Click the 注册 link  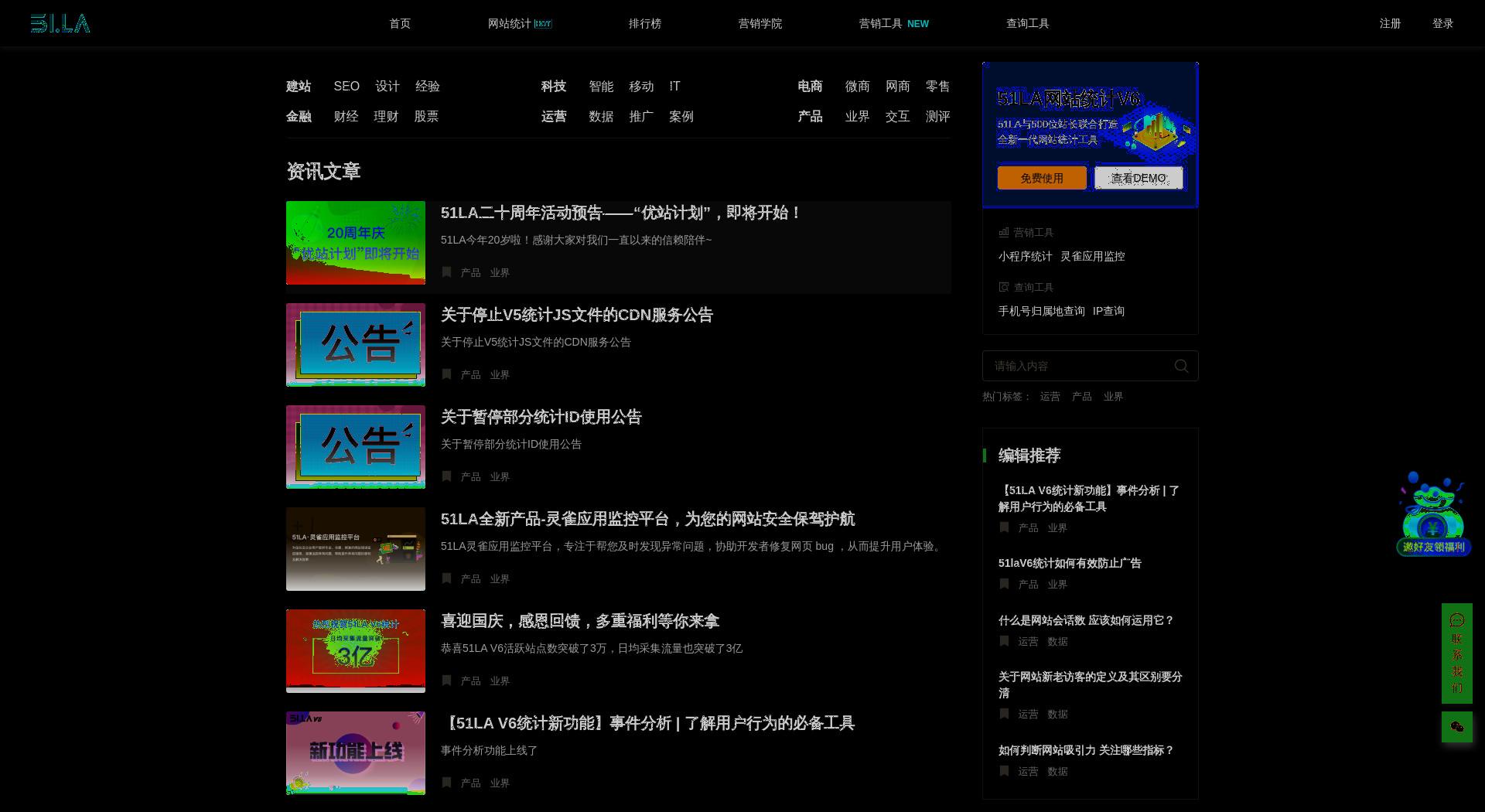(1391, 23)
